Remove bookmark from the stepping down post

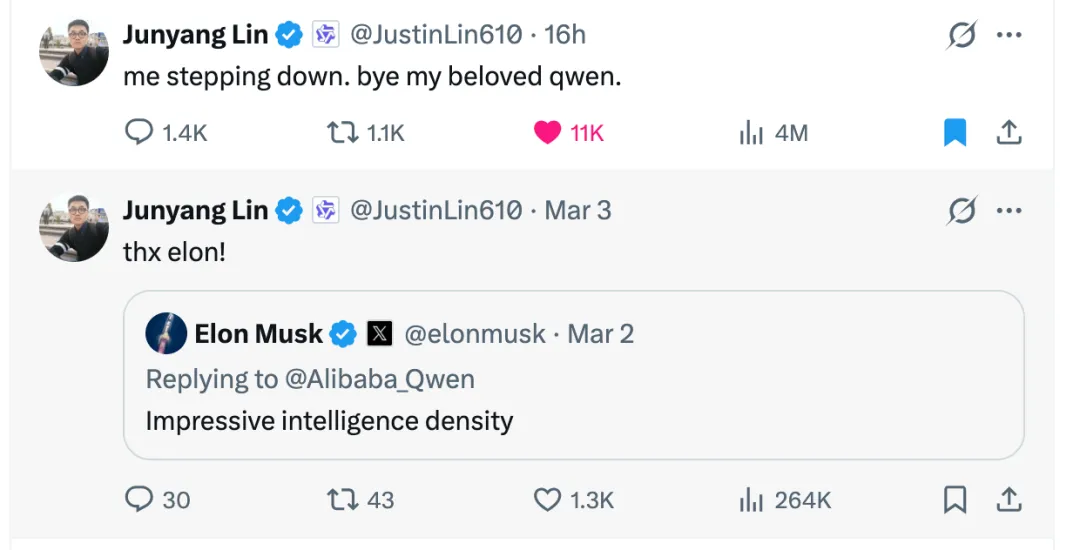click(x=955, y=132)
